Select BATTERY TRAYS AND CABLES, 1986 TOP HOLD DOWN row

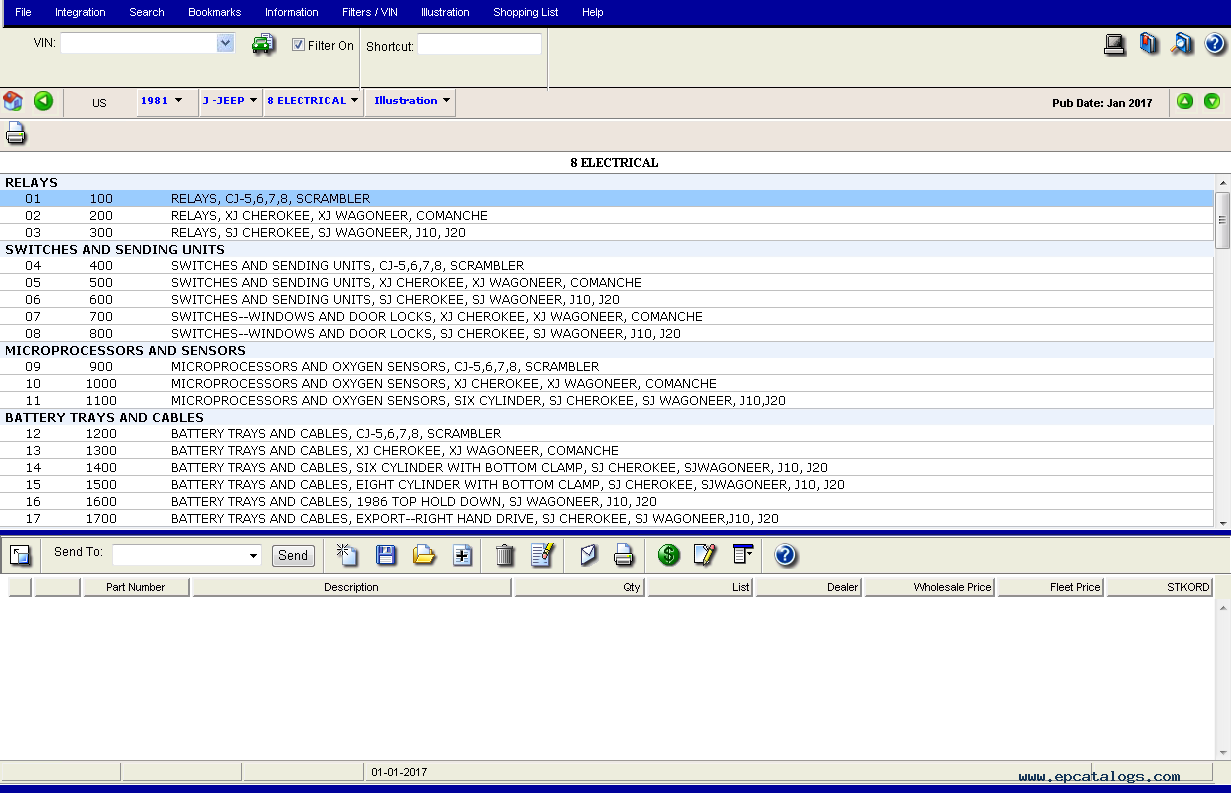(607, 502)
